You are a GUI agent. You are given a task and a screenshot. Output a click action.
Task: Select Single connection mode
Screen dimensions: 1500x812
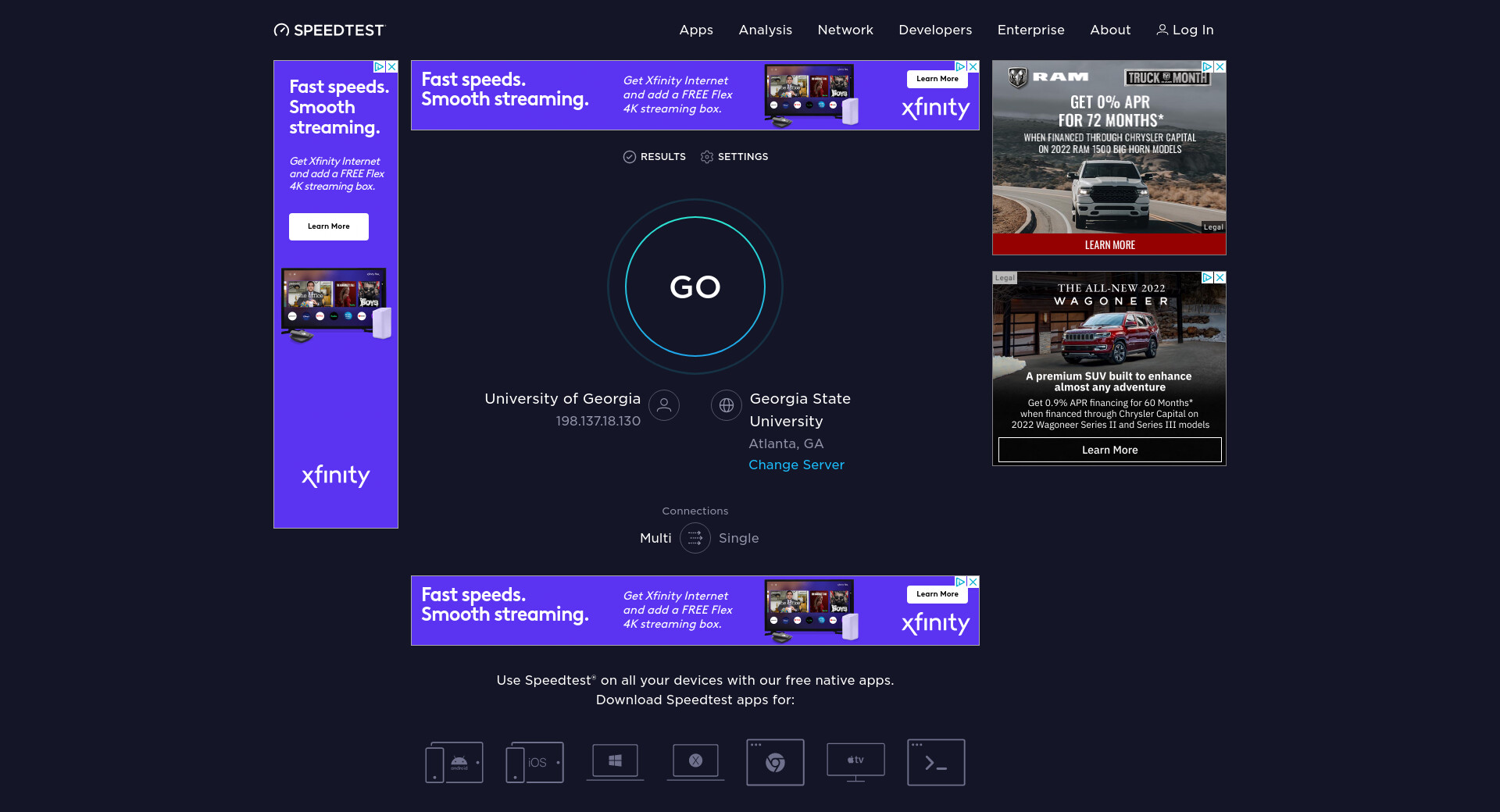point(738,538)
